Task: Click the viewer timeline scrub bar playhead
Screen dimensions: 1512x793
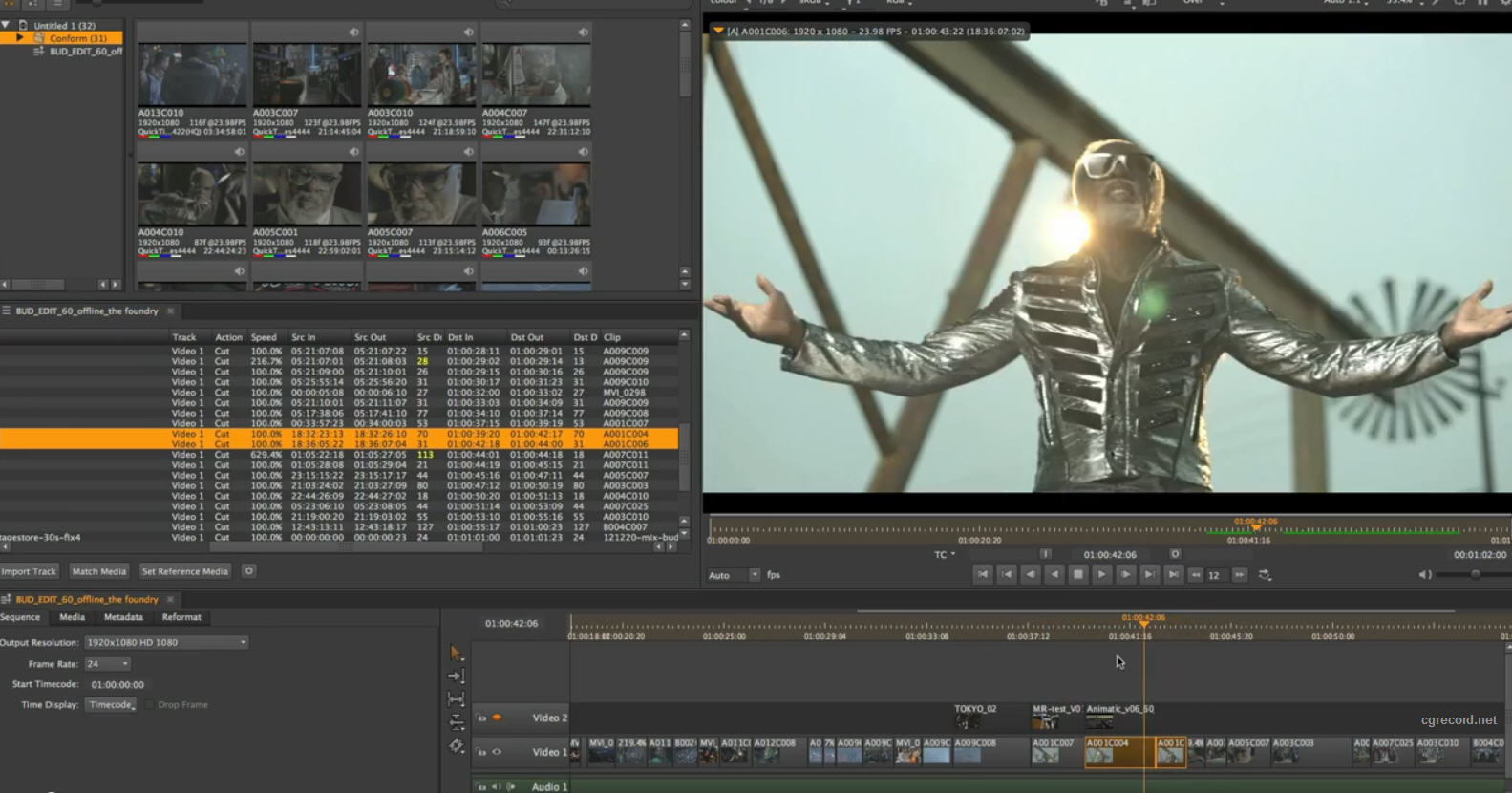Action: tap(1256, 527)
